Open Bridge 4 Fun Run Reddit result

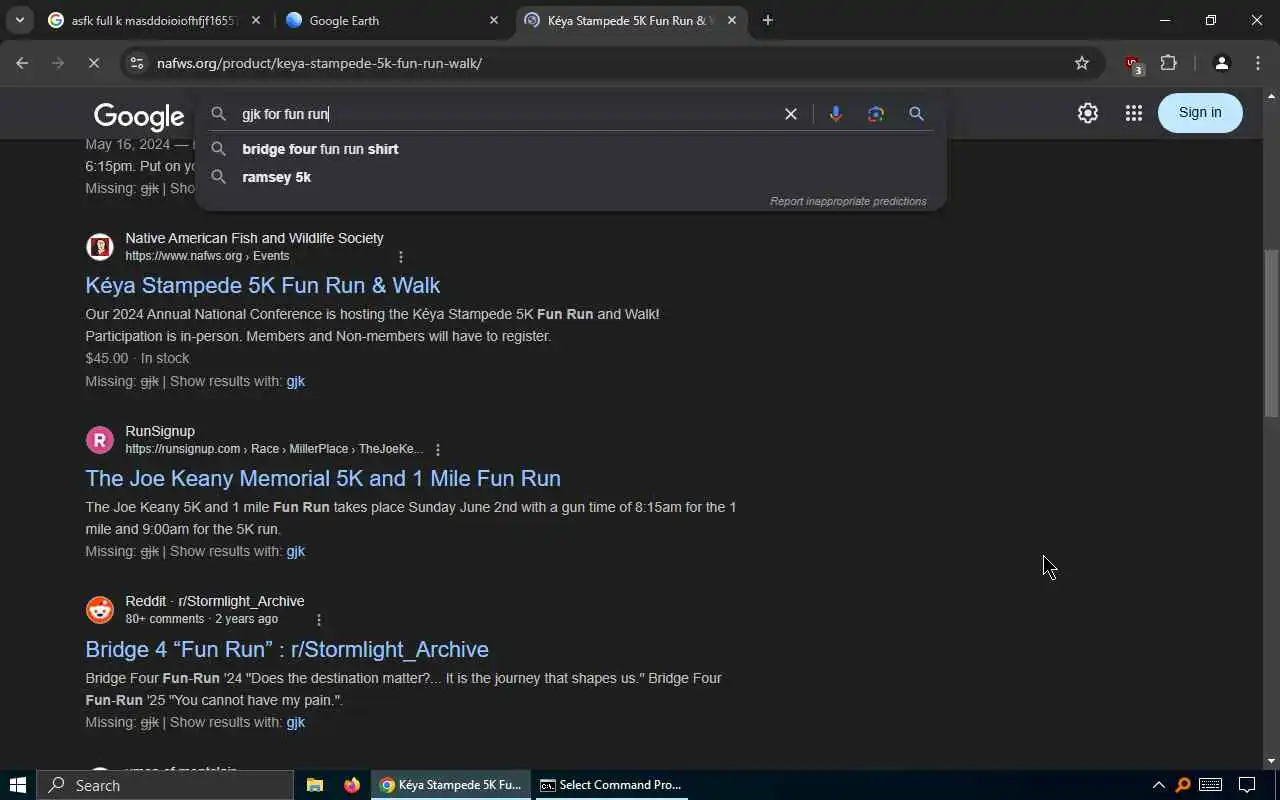pos(287,649)
